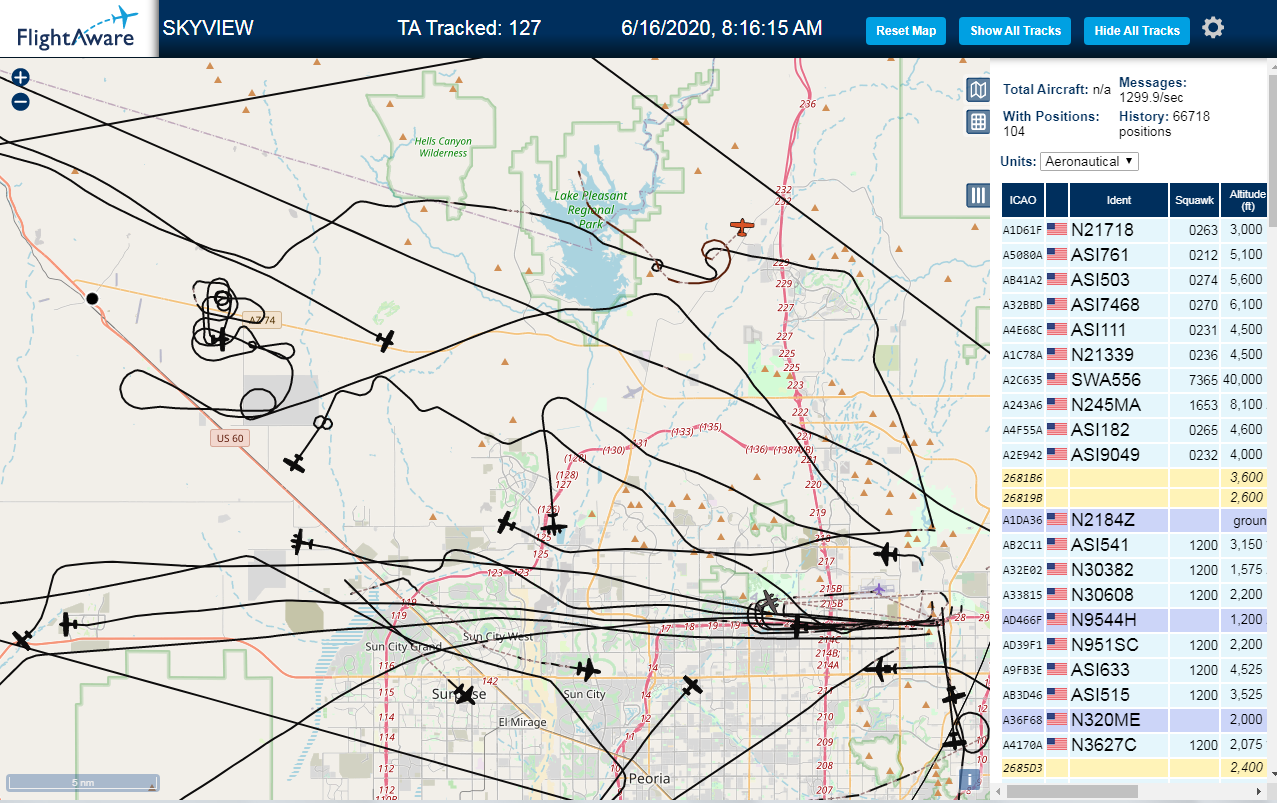Zoom in the map with plus icon
Viewport: 1277px width, 803px height.
[x=20, y=77]
